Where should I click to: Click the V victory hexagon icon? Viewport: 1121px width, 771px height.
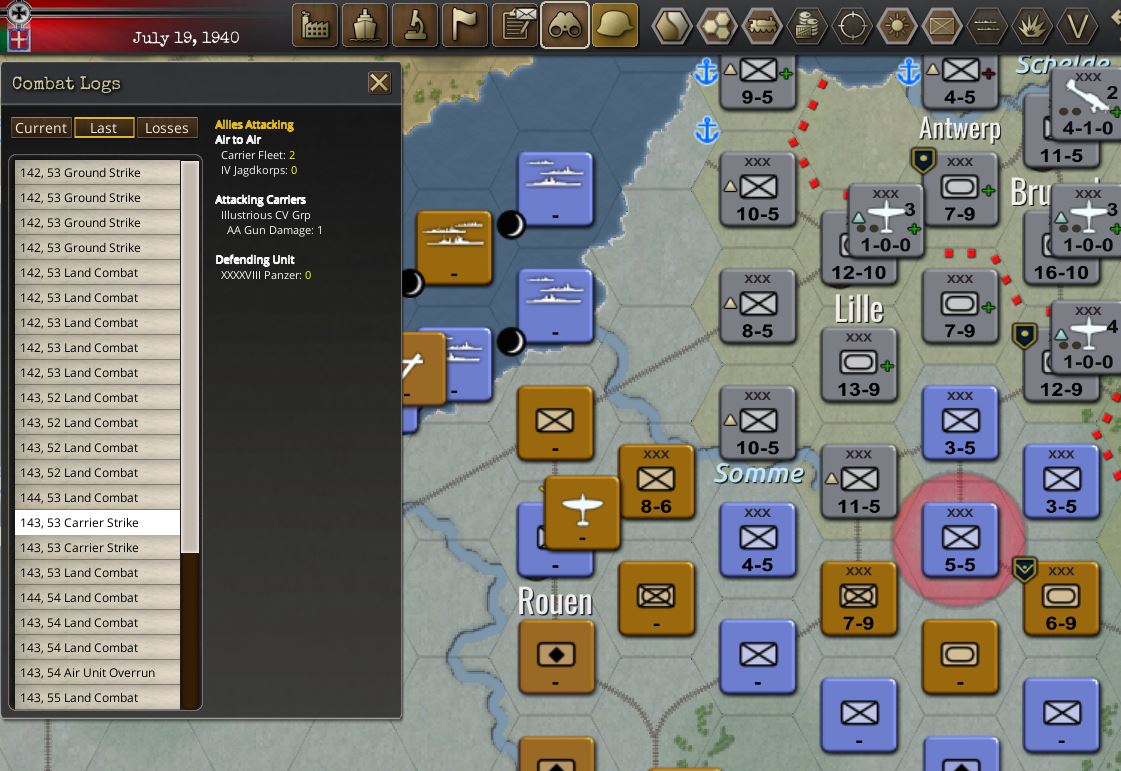[x=1077, y=26]
